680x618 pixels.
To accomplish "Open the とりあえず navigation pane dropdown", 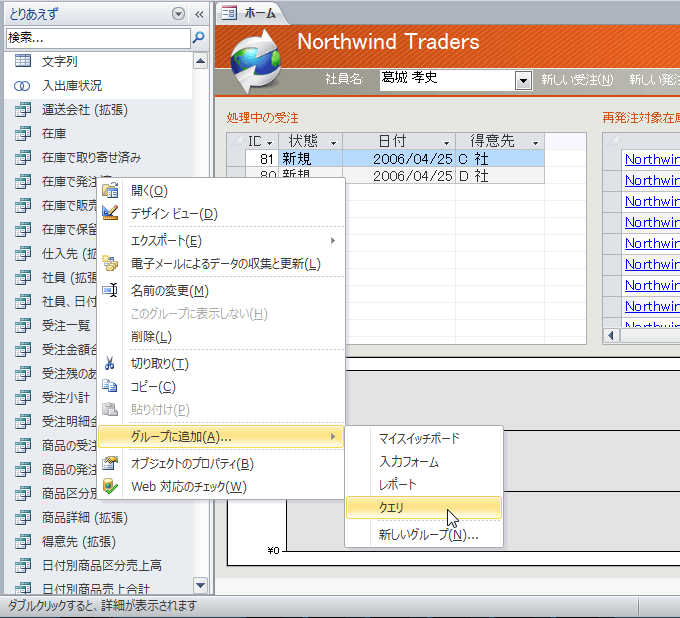I will coord(178,14).
